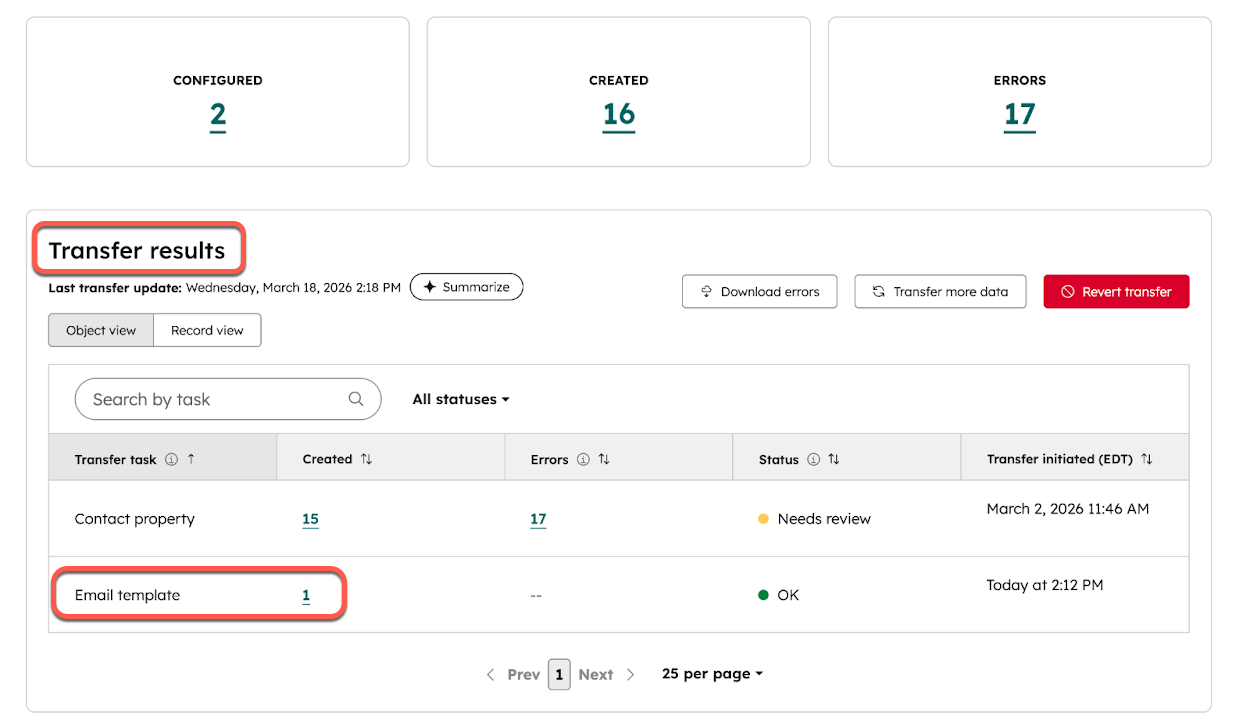The image size is (1242, 726).
Task: Click info icon next to Transfer task
Action: click(x=171, y=460)
